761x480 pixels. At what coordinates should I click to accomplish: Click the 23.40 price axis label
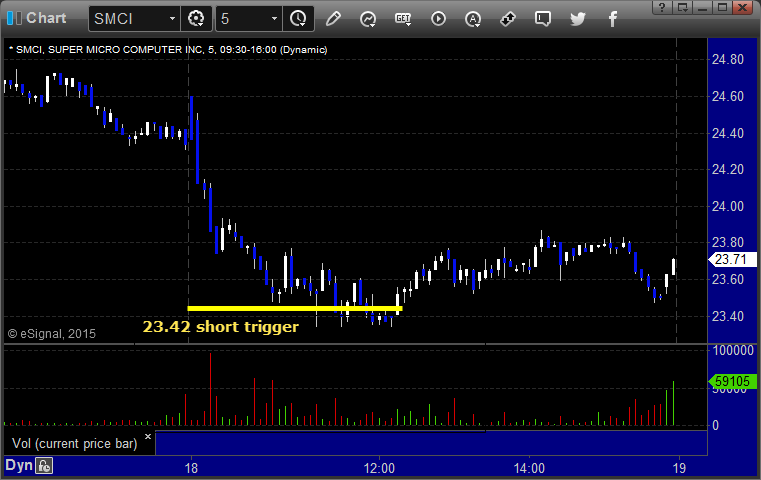728,316
